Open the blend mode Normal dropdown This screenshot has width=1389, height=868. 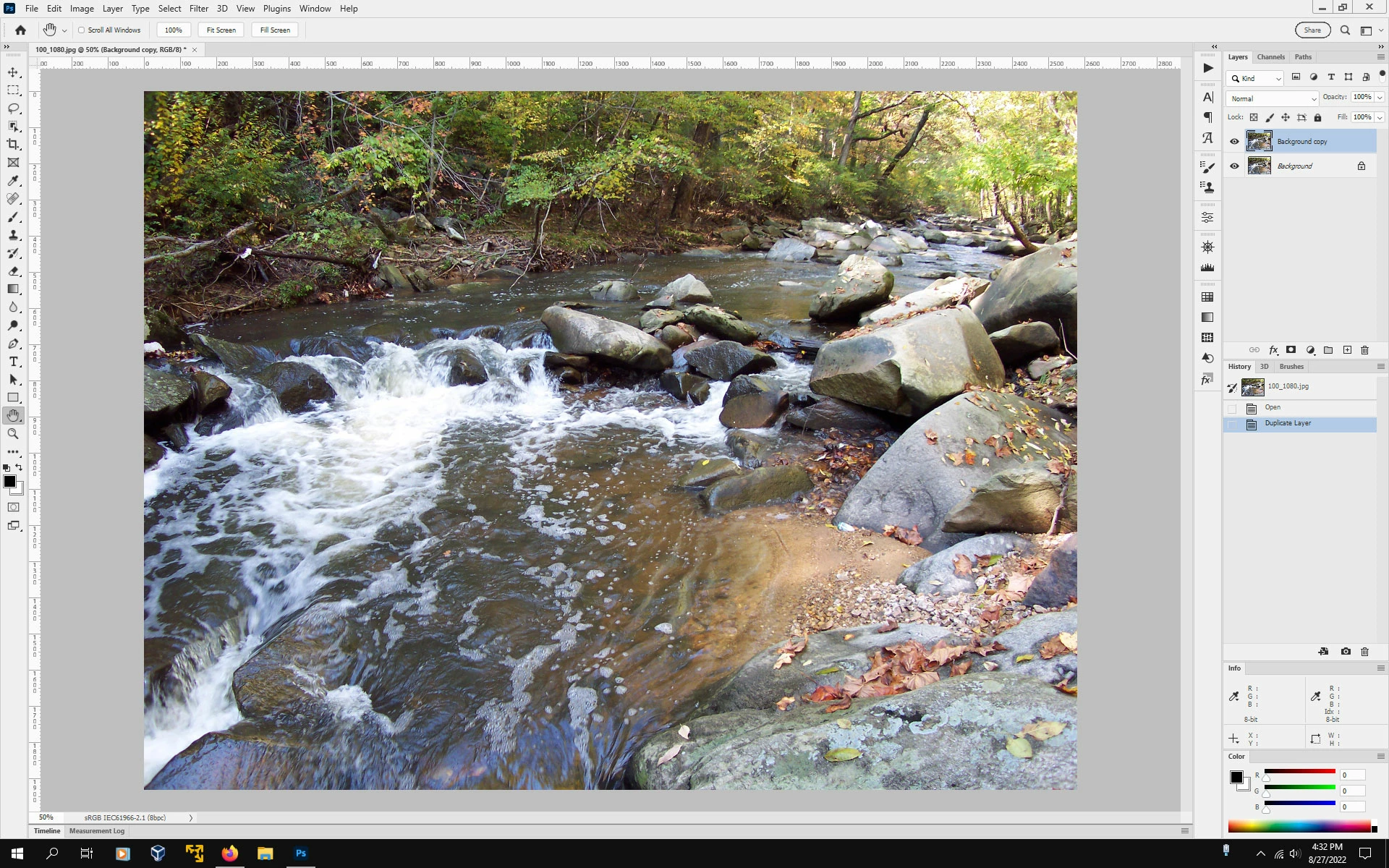tap(1272, 98)
